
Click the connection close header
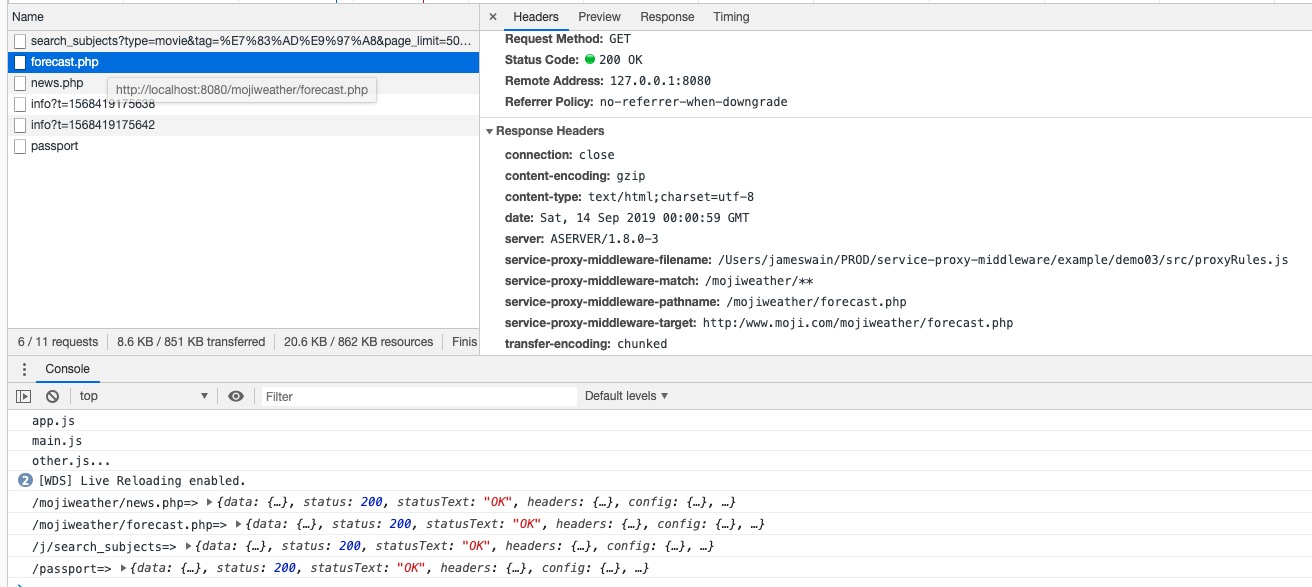coord(560,155)
